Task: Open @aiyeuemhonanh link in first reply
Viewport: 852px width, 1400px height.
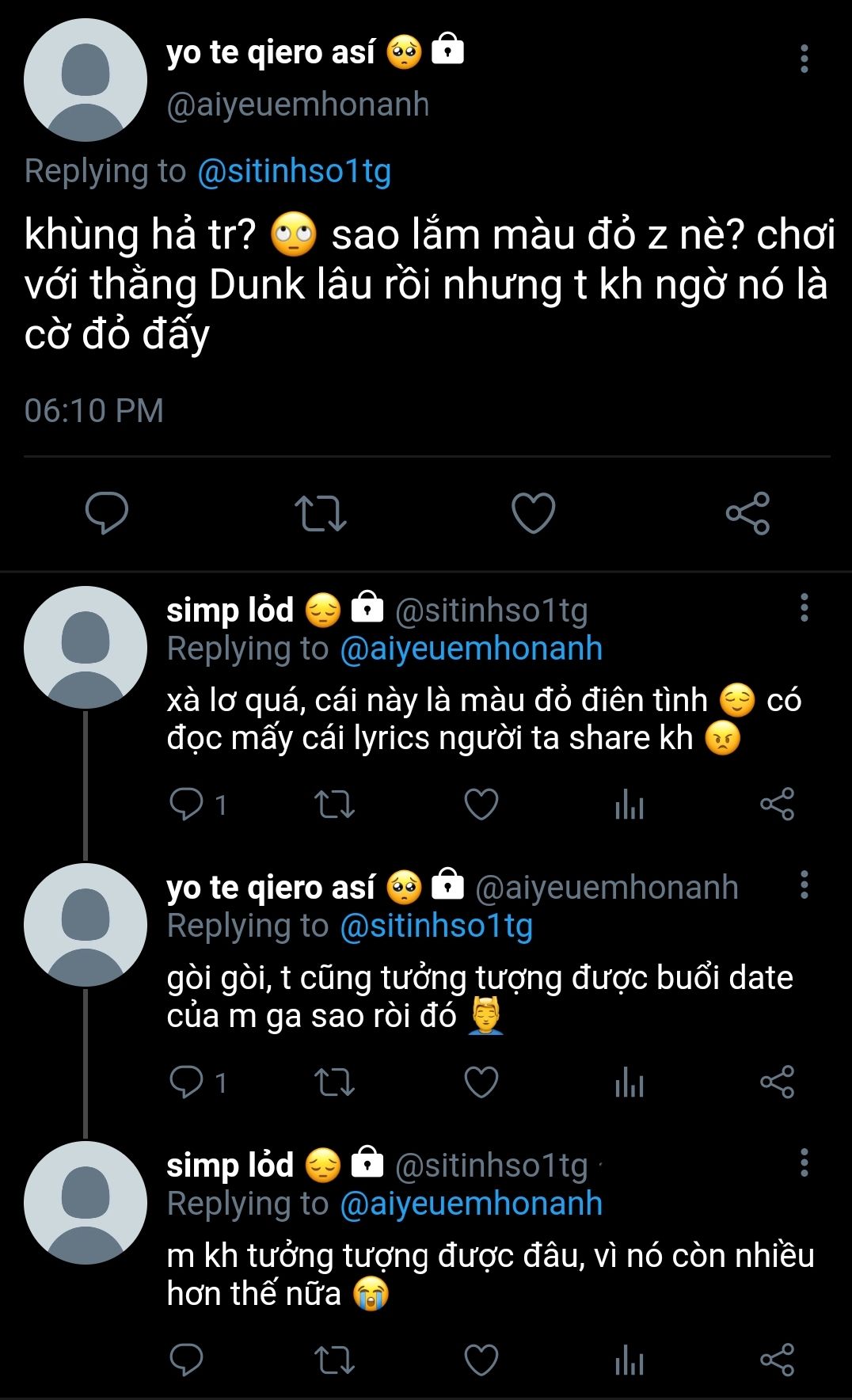Action: point(471,649)
